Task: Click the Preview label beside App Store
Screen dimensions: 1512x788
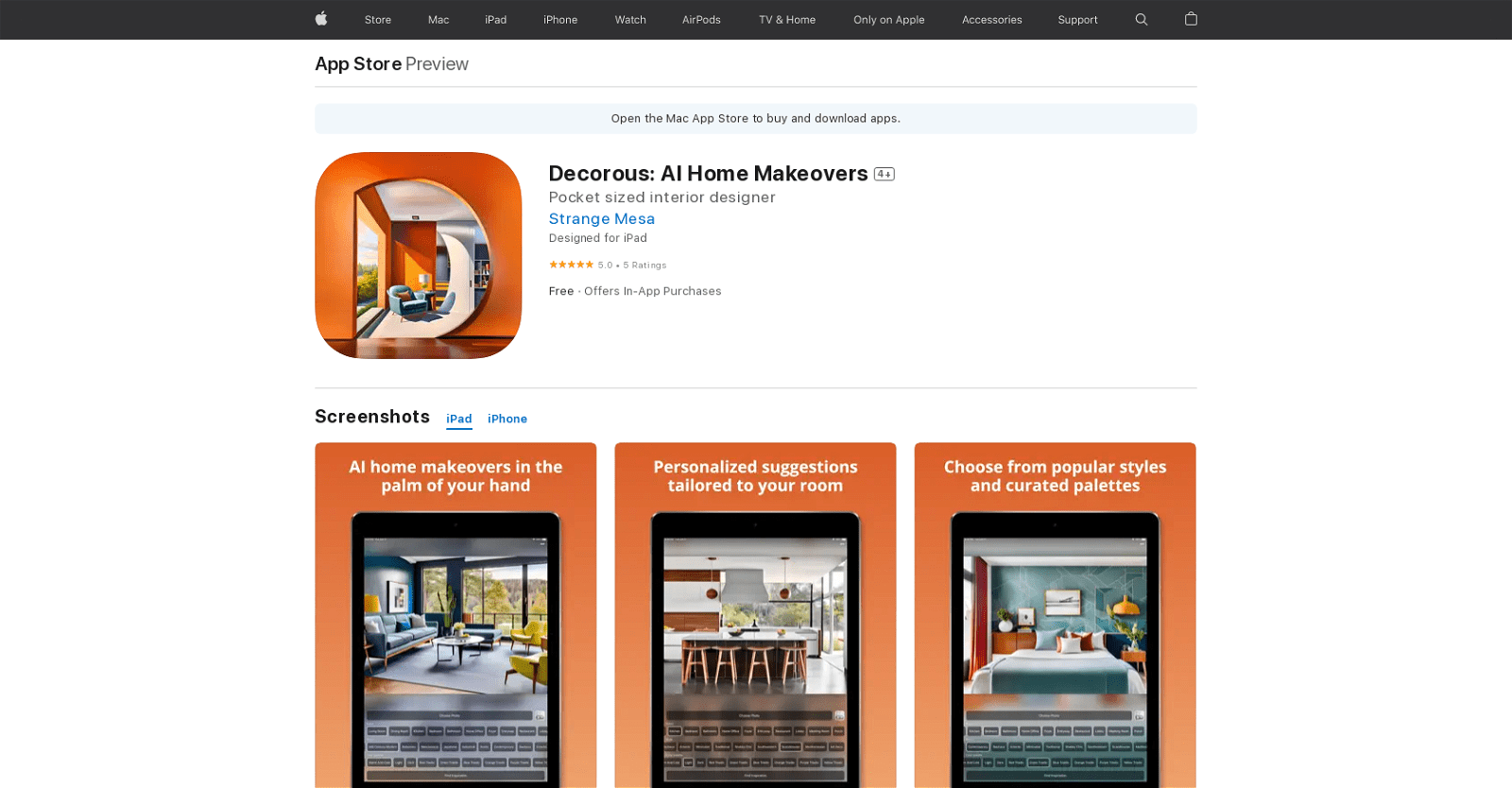Action: (437, 63)
